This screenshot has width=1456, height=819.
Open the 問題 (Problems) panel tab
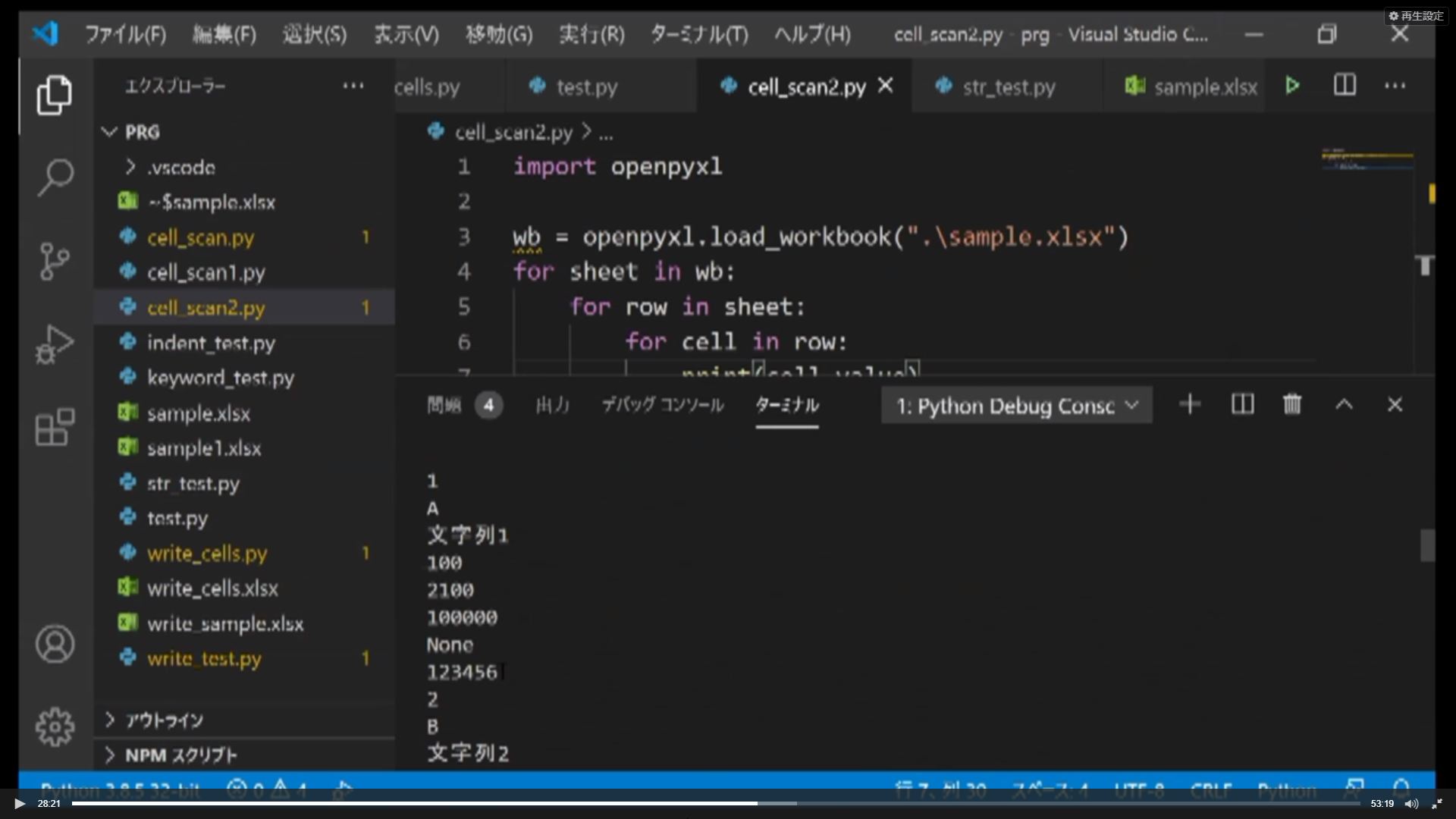click(x=463, y=405)
